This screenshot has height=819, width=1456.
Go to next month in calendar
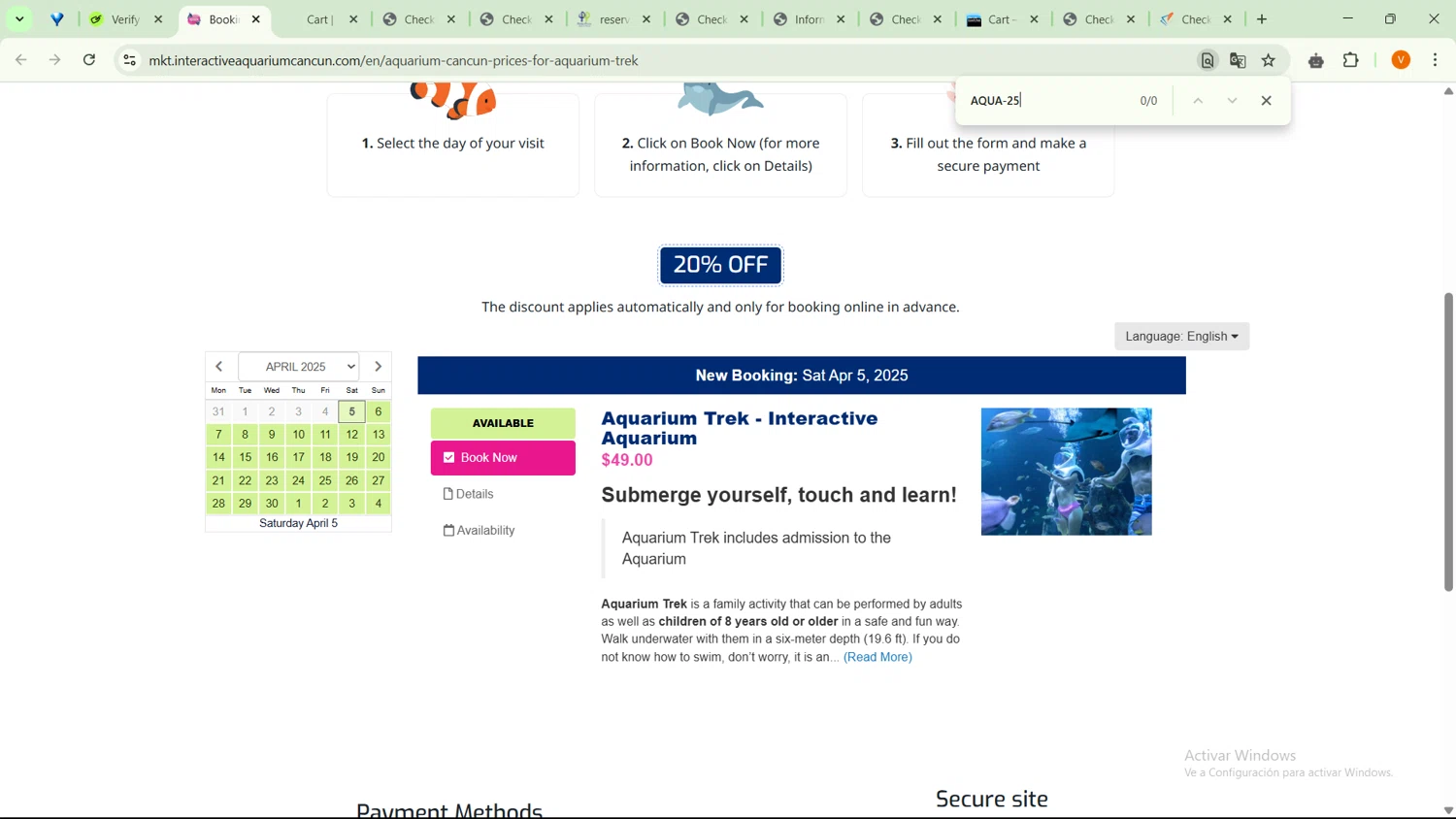click(x=379, y=367)
